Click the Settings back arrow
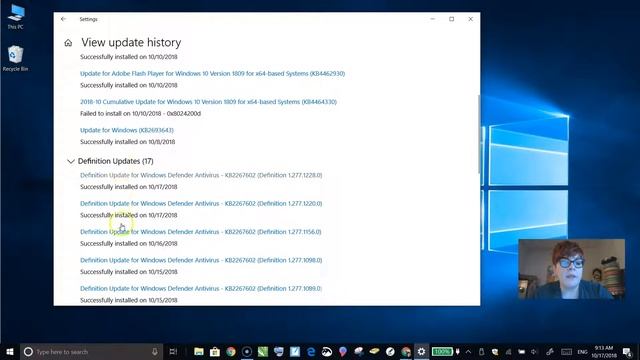 63,19
